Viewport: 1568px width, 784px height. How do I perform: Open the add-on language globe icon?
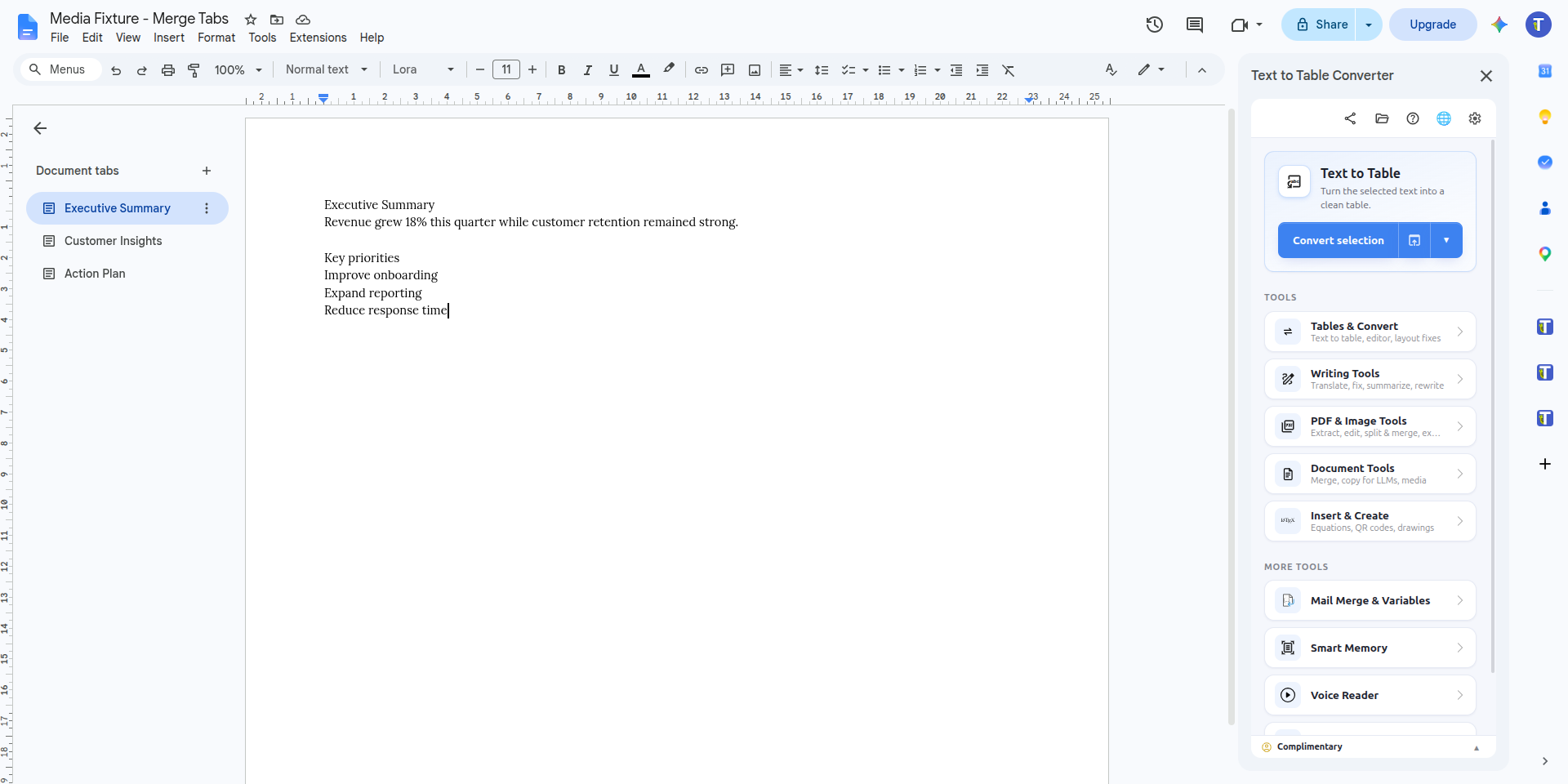coord(1444,118)
